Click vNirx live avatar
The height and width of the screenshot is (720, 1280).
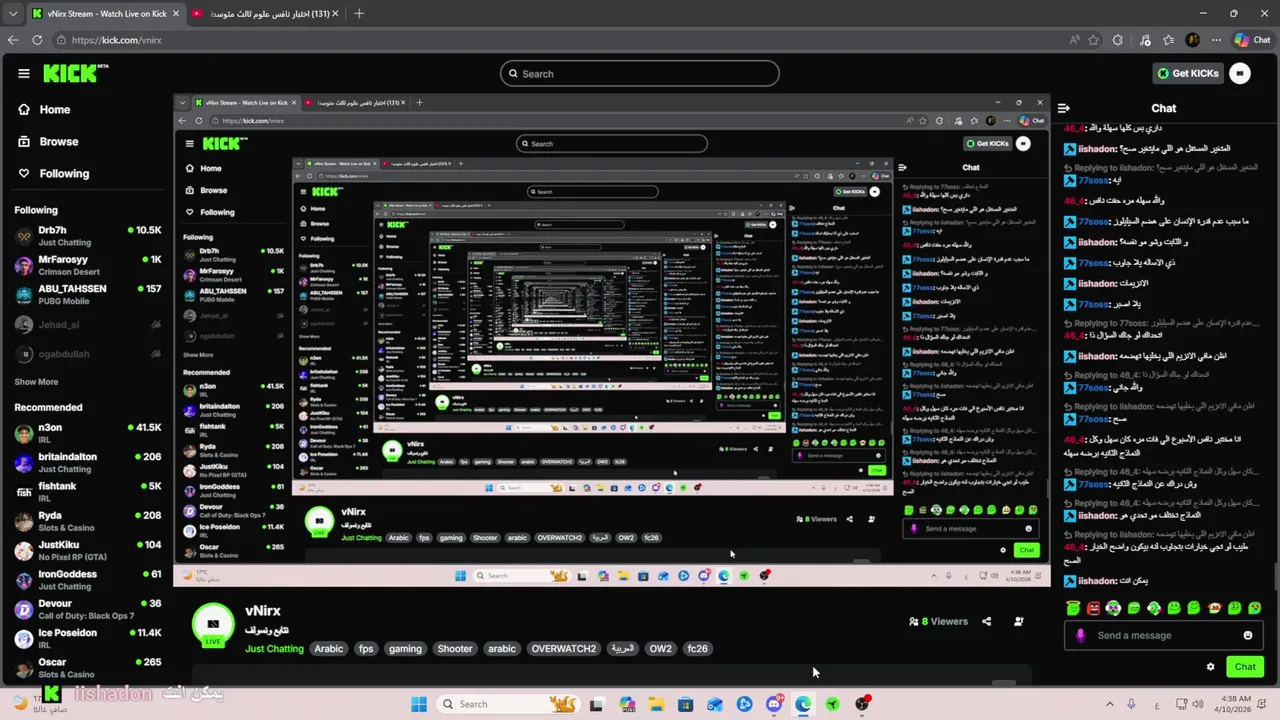pyautogui.click(x=213, y=624)
